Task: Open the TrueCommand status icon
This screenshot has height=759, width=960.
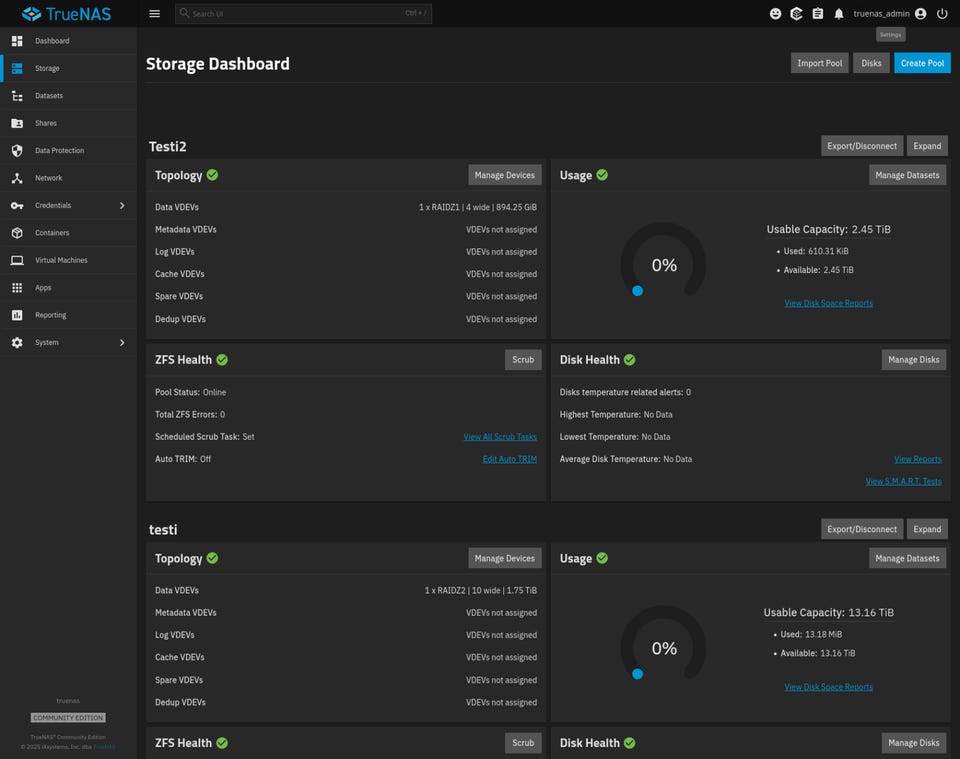Action: (x=796, y=14)
